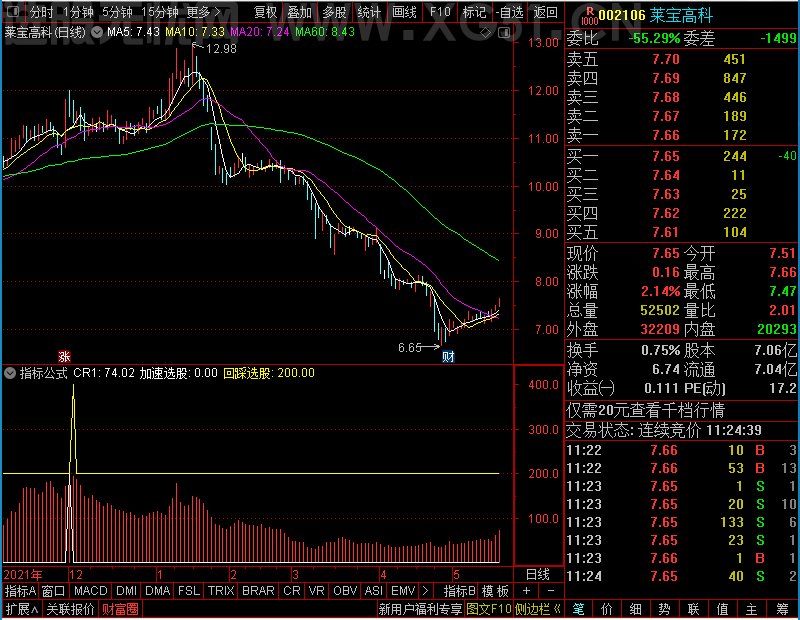Switch the indicator to DMA
Viewport: 800px width, 620px height.
(157, 591)
